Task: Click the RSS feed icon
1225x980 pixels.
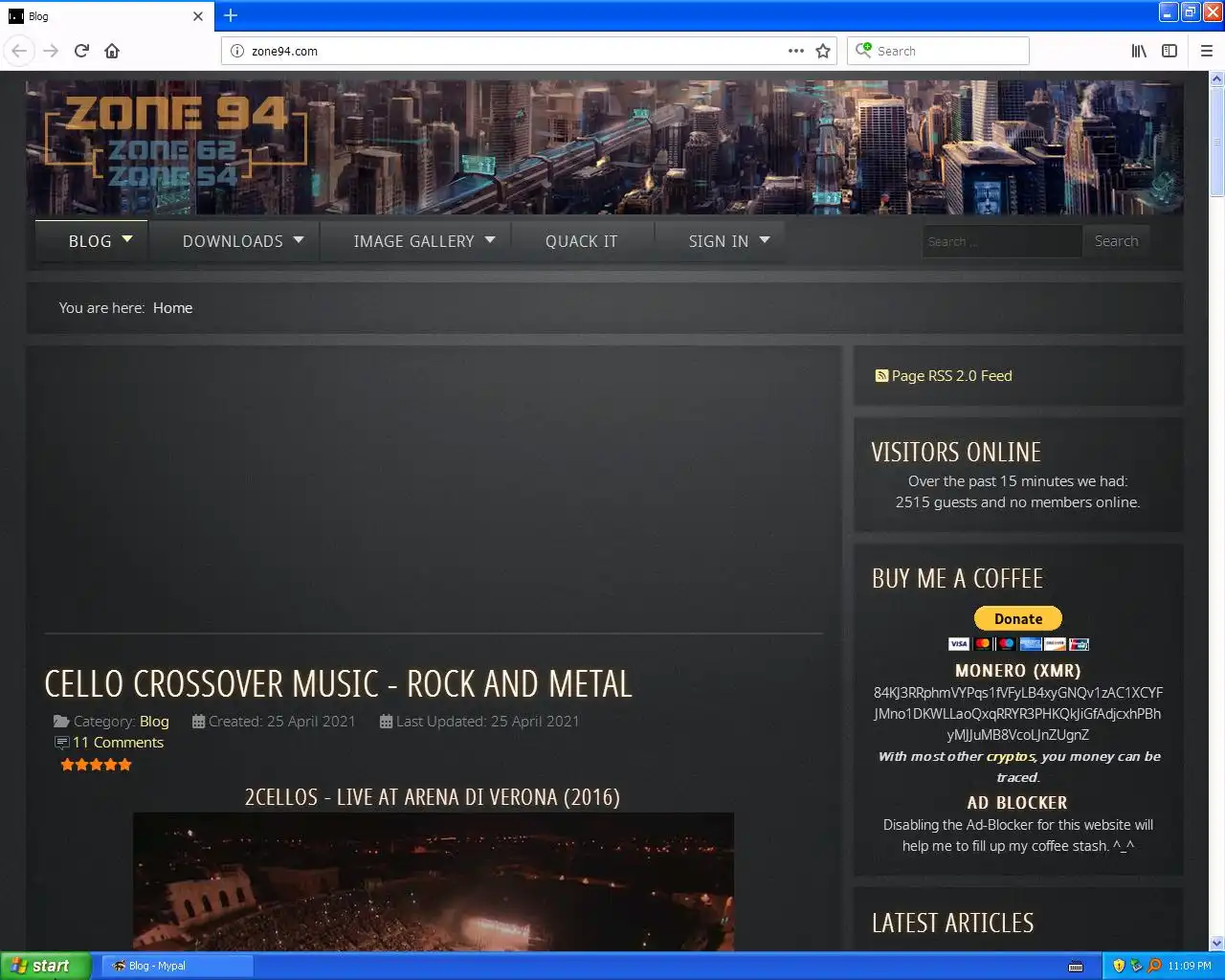Action: (x=881, y=375)
